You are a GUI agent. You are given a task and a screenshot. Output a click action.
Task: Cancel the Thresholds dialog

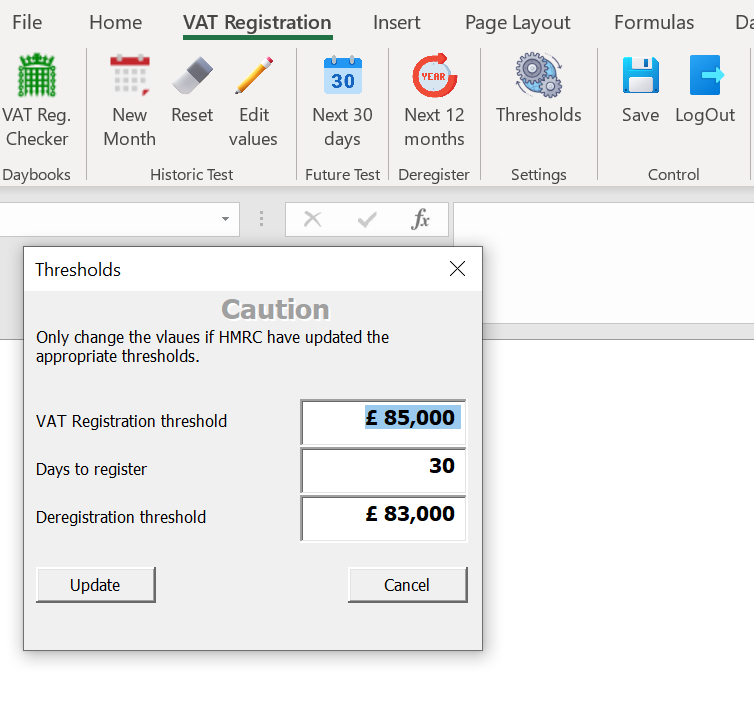(x=408, y=585)
